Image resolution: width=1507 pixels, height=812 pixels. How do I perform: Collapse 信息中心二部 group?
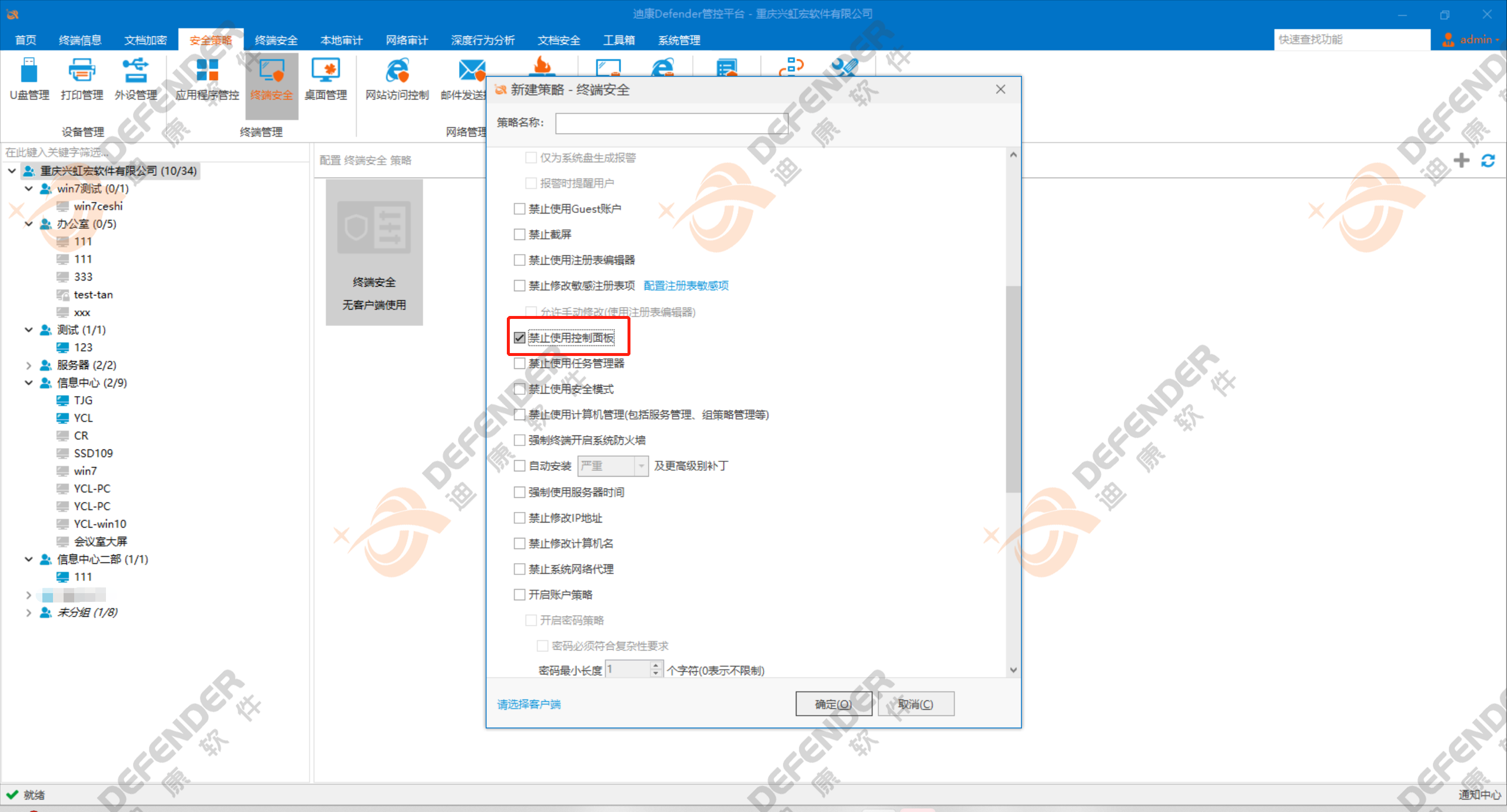coord(28,559)
